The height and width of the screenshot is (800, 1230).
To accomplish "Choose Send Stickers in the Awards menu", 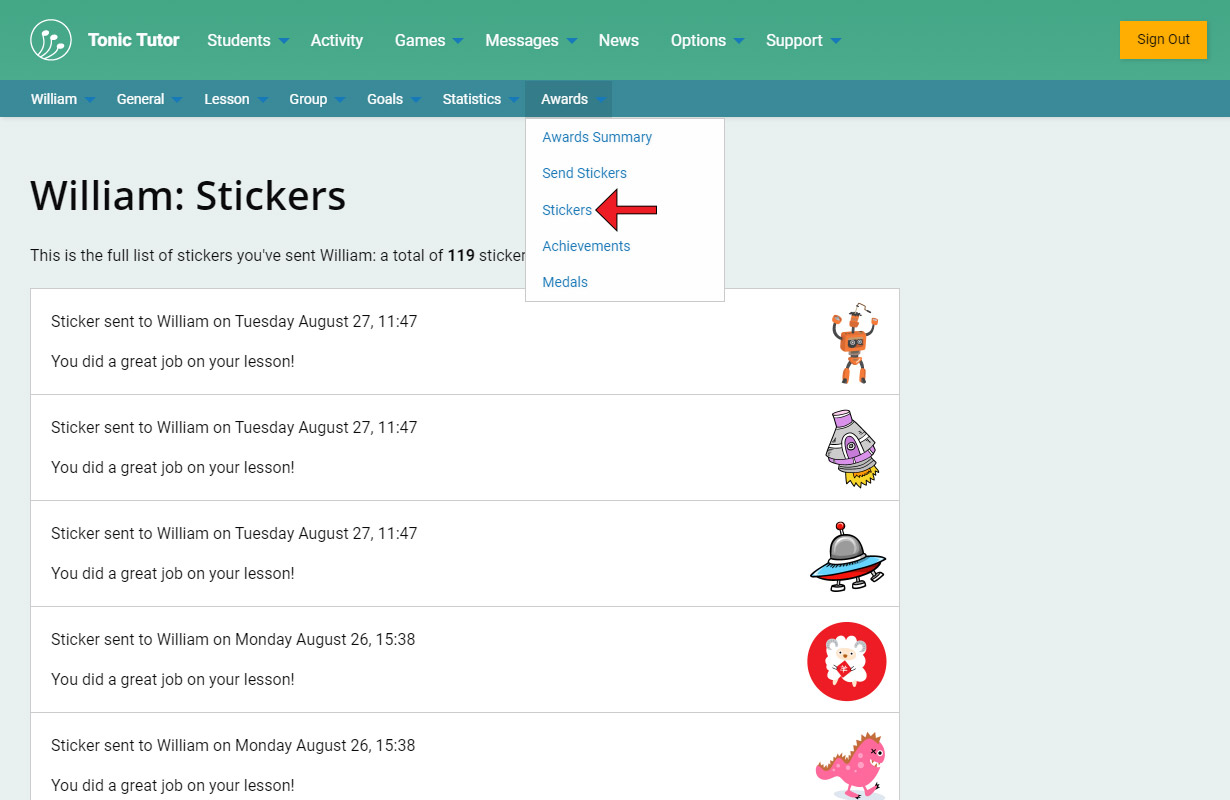I will tap(584, 173).
